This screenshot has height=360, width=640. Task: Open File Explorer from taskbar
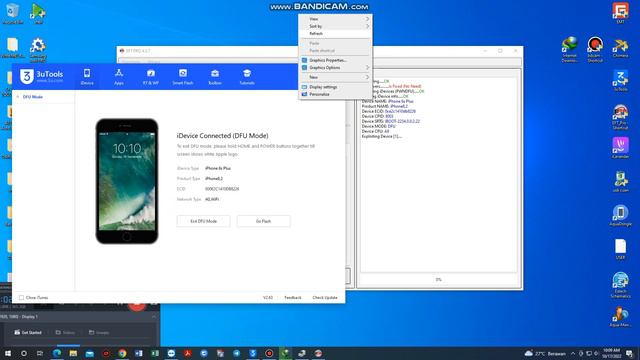tap(73, 353)
